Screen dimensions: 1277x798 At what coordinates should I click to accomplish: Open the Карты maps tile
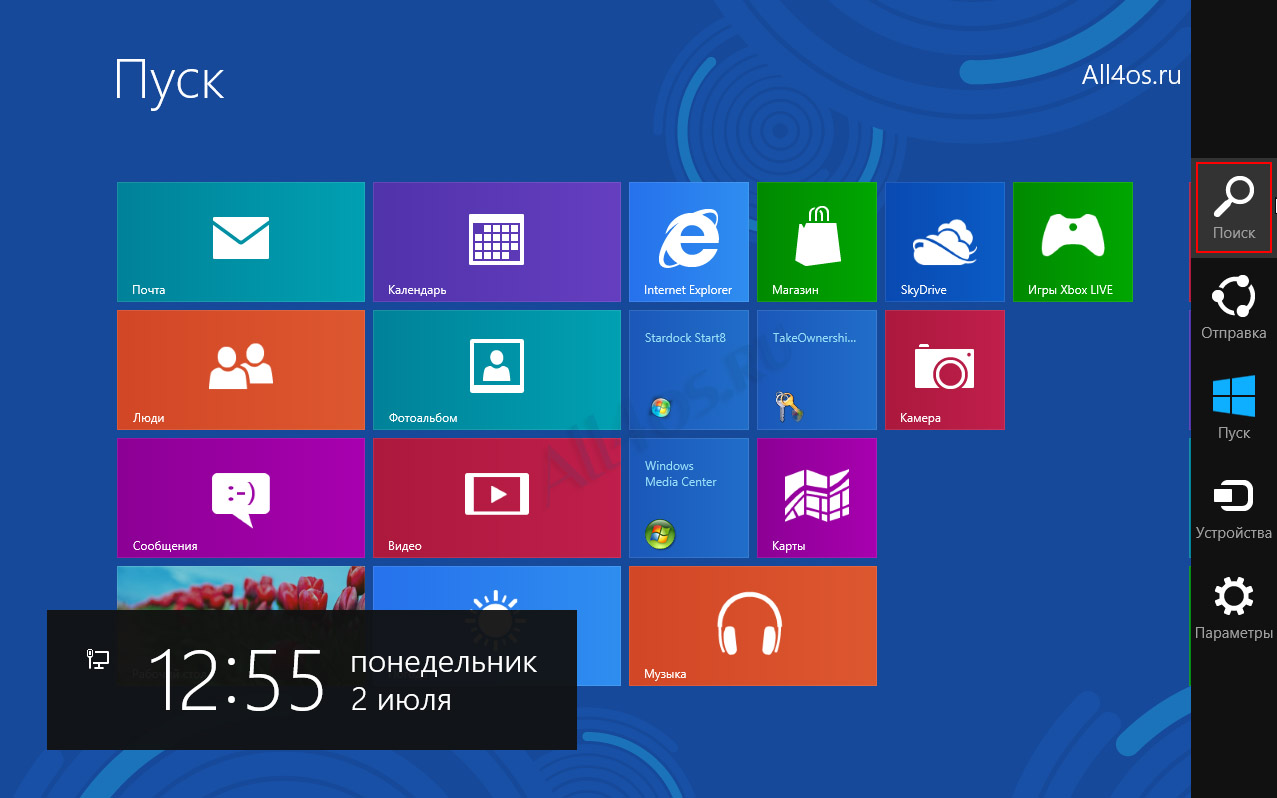coord(817,498)
